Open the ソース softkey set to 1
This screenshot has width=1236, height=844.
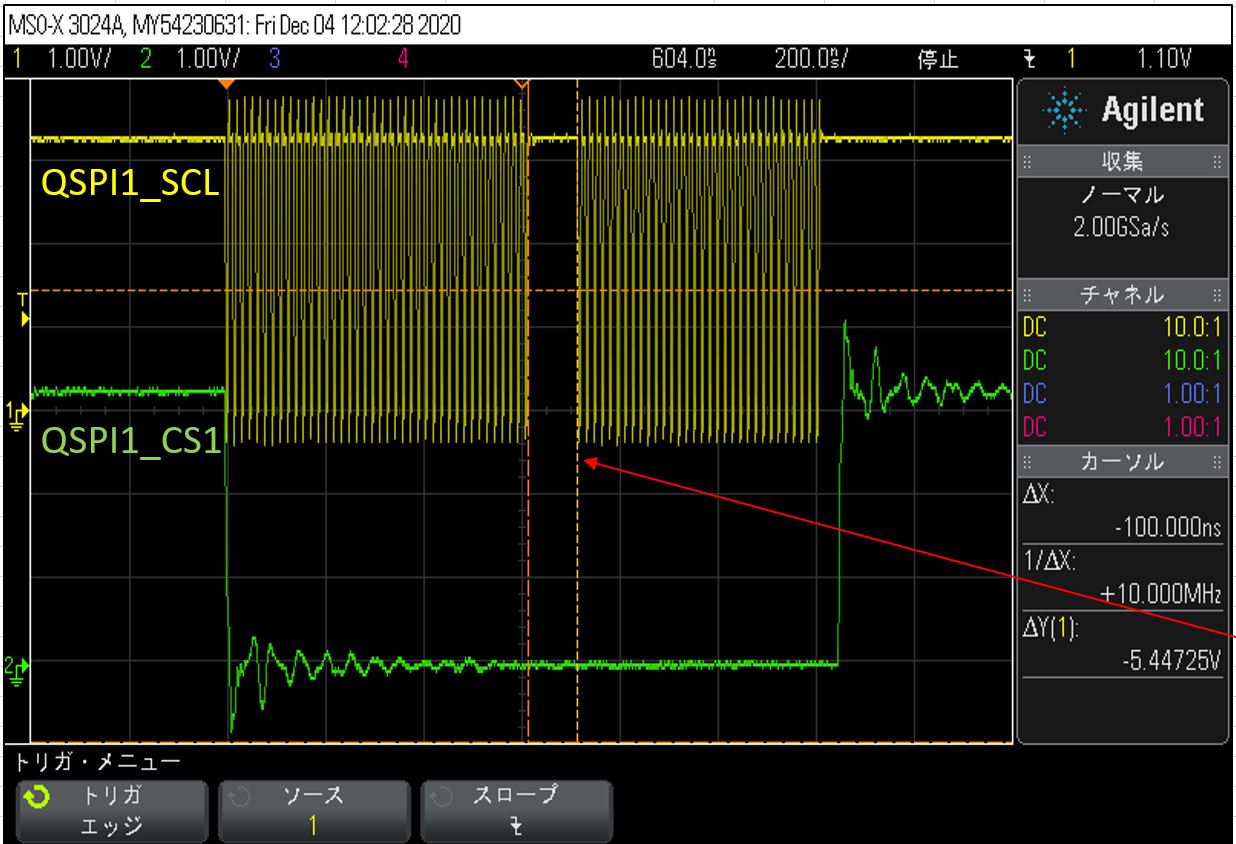(314, 811)
